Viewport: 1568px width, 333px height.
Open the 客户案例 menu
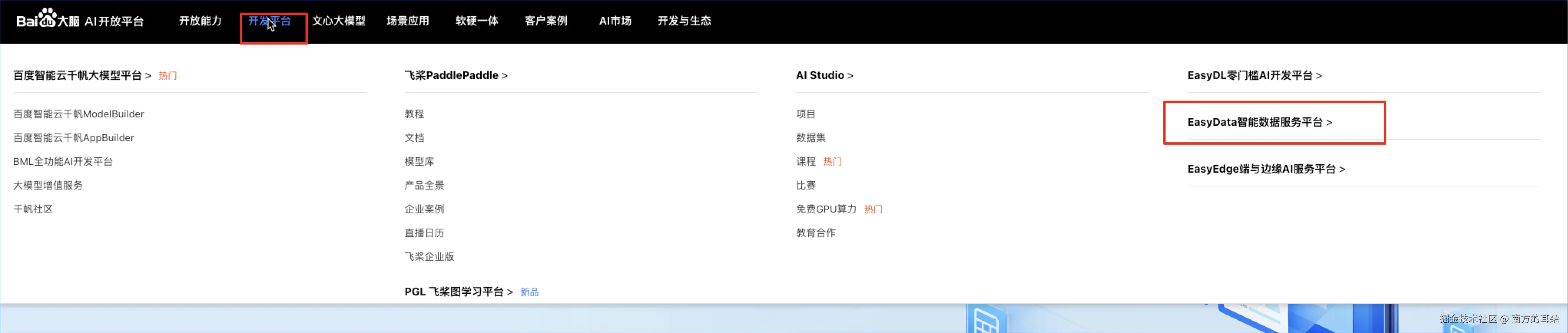coord(546,21)
